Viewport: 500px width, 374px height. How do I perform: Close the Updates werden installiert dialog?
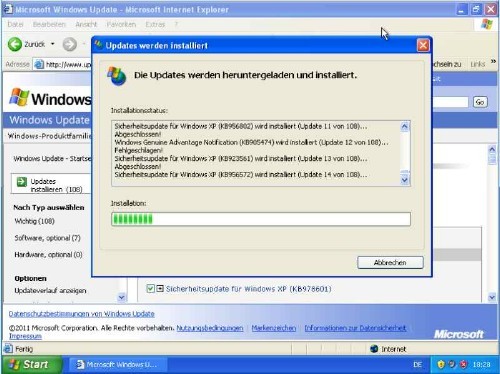pyautogui.click(x=423, y=45)
